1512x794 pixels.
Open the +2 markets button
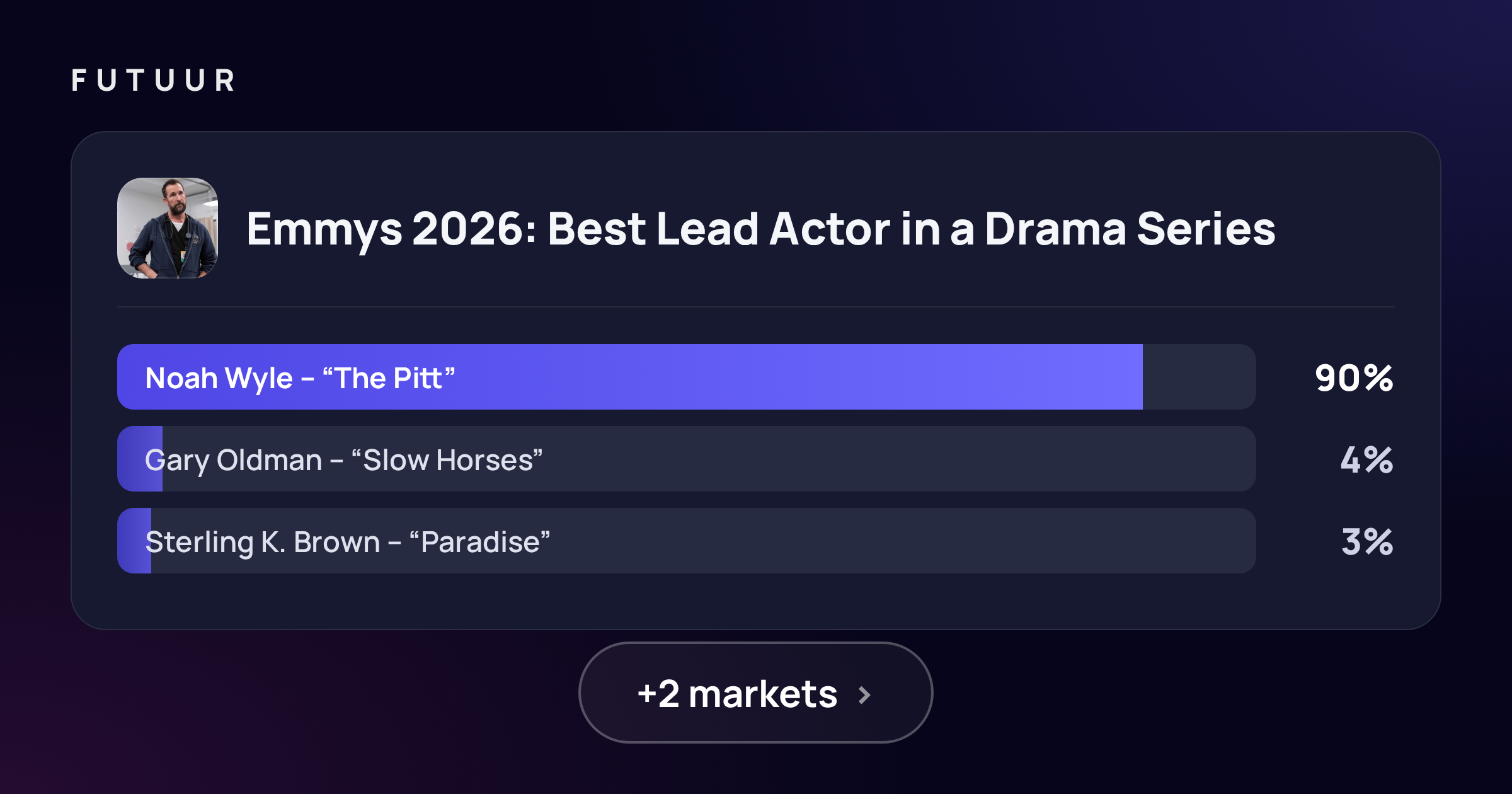pyautogui.click(x=755, y=693)
